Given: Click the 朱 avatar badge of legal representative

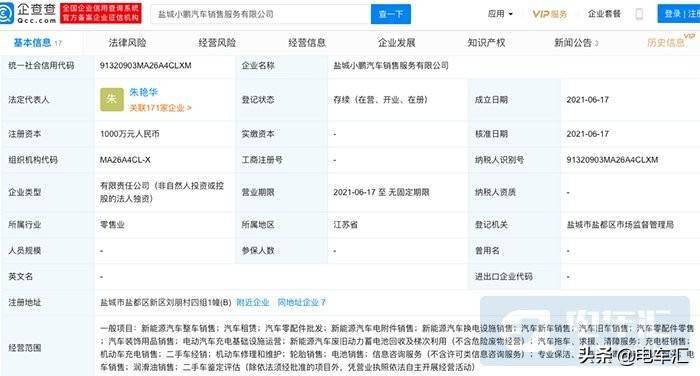Looking at the screenshot, I should (112, 99).
